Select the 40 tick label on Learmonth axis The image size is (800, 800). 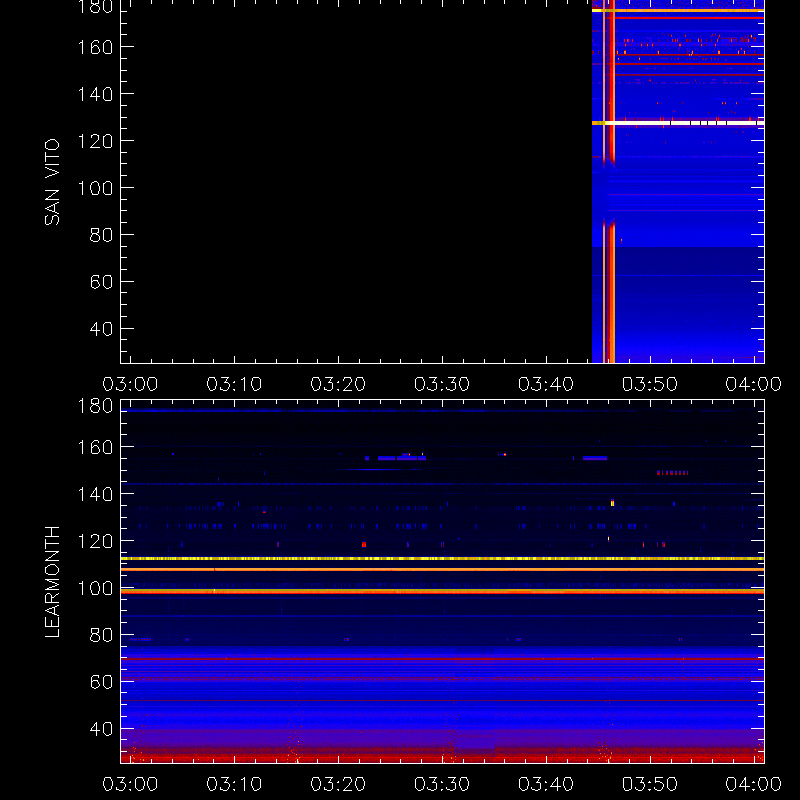click(x=101, y=729)
